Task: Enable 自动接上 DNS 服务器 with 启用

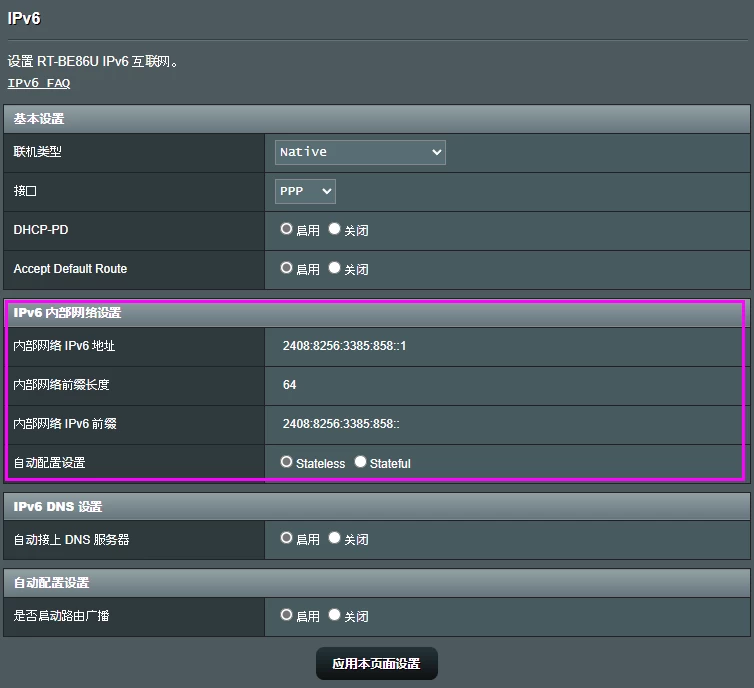Action: [x=287, y=538]
